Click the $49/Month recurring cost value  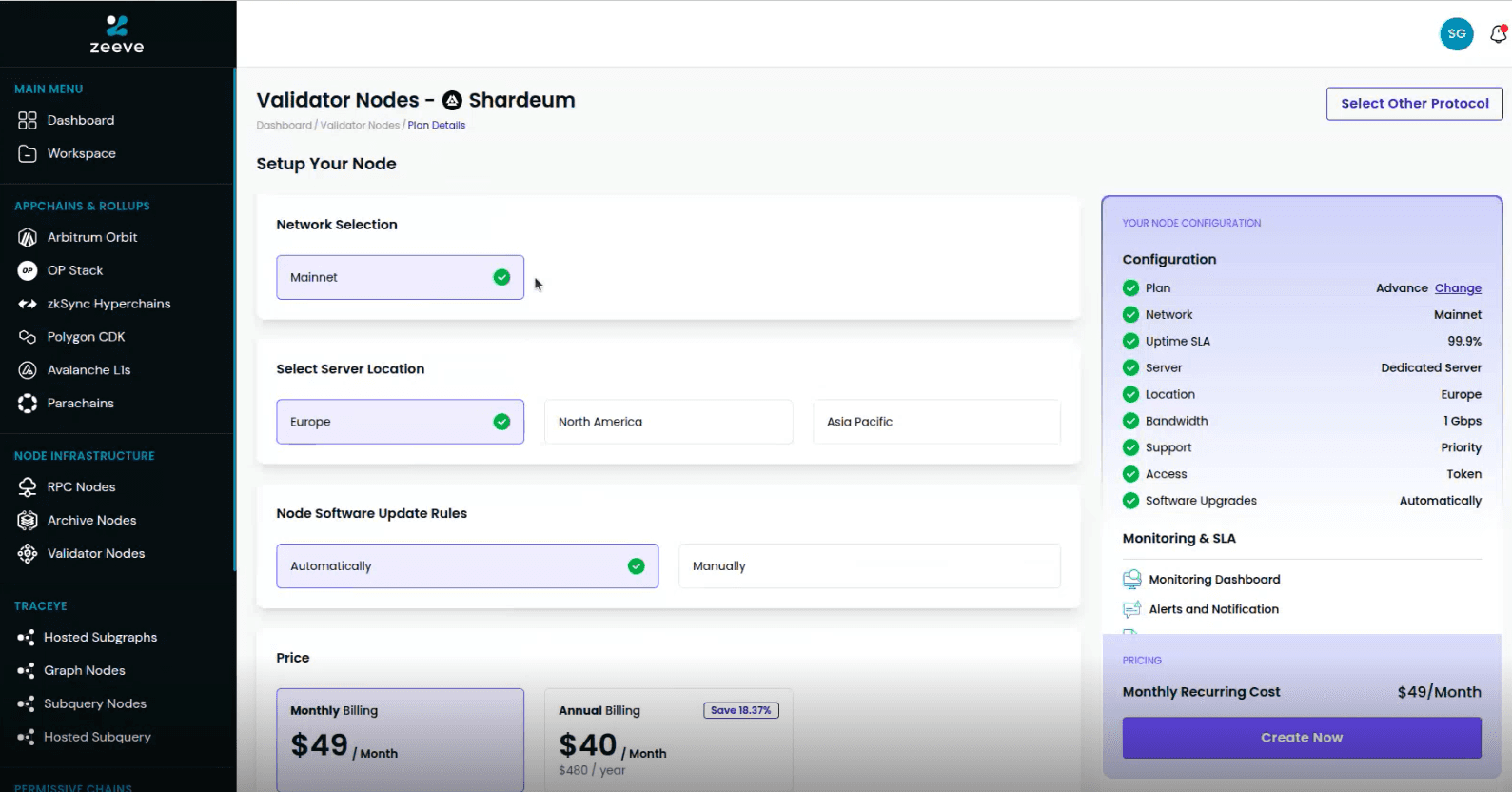pyautogui.click(x=1439, y=692)
